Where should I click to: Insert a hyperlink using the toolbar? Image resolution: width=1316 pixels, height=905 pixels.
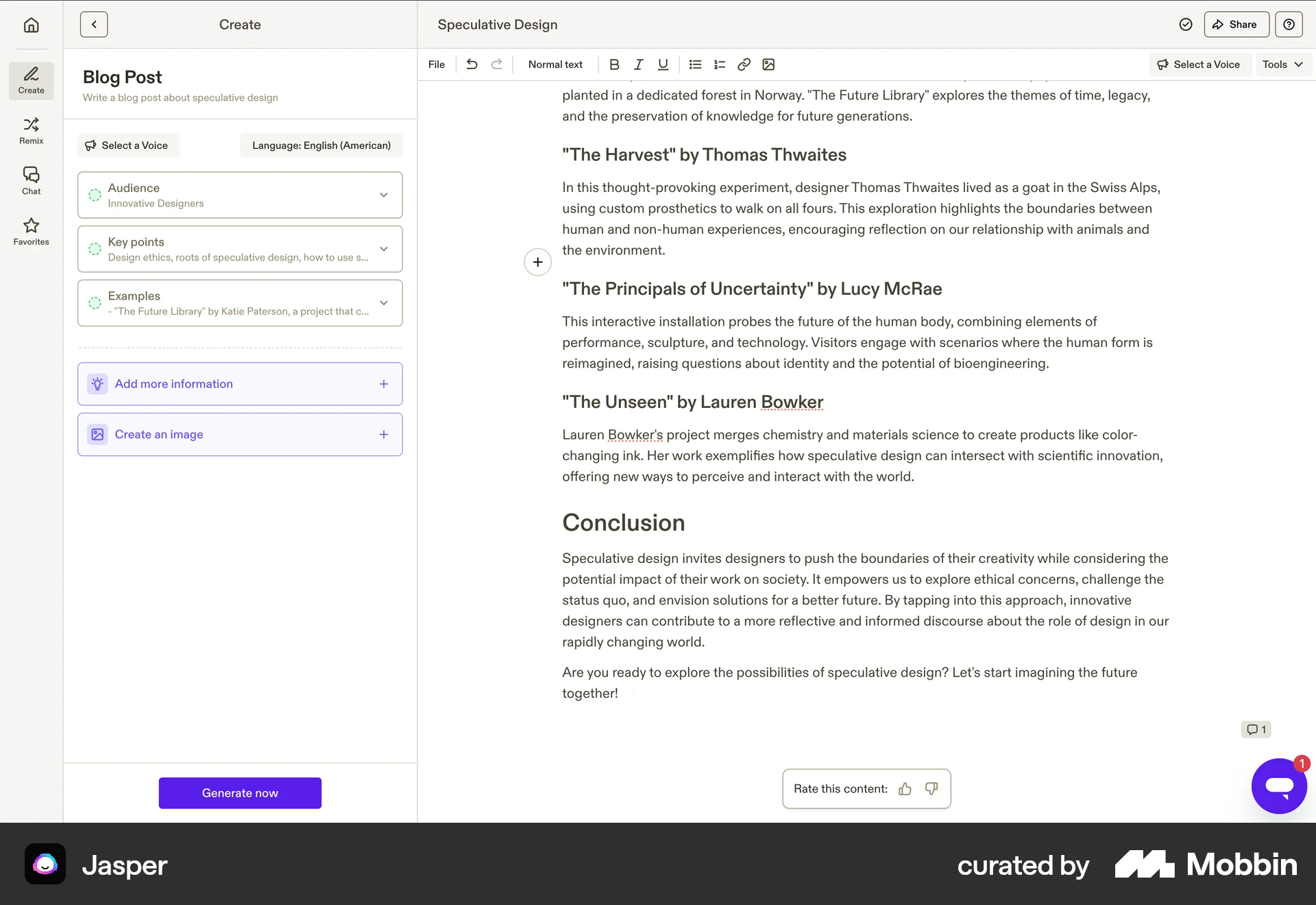pos(744,64)
